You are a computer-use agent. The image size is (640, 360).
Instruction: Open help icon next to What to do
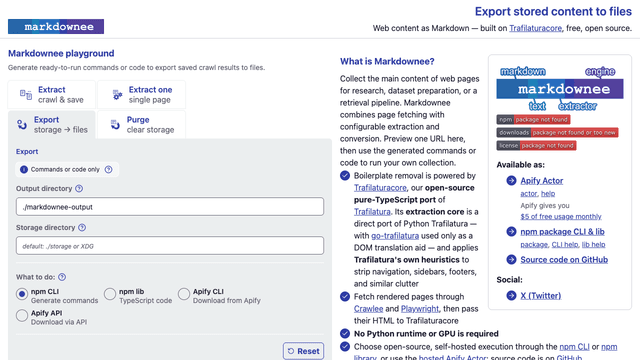[62, 277]
